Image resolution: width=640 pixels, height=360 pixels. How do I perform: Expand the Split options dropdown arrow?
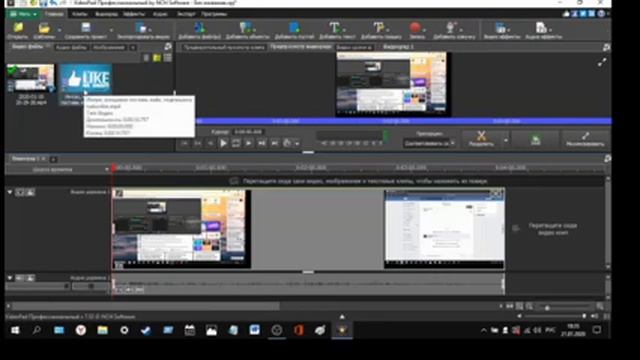click(506, 140)
